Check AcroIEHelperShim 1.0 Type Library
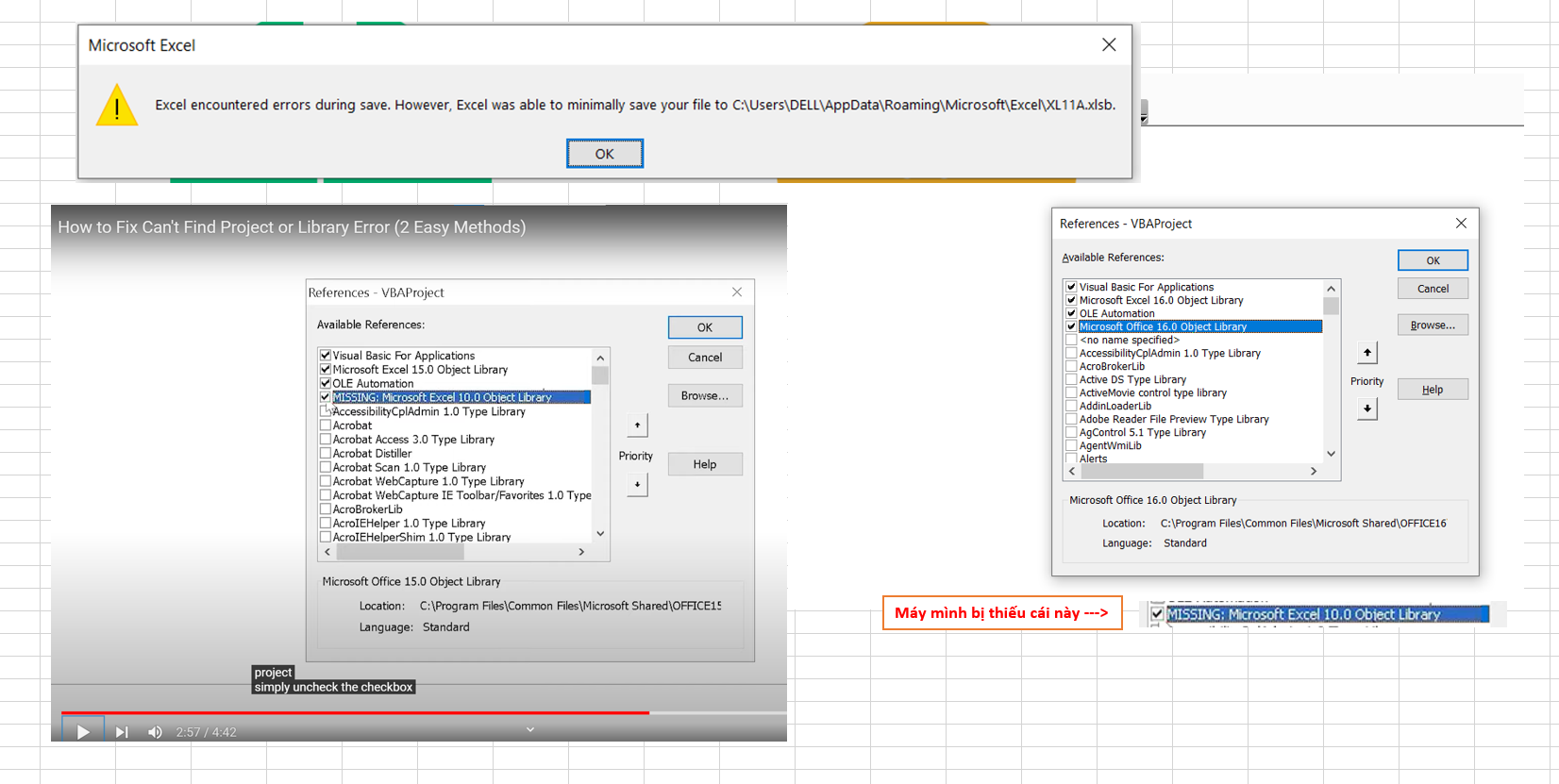 326,537
